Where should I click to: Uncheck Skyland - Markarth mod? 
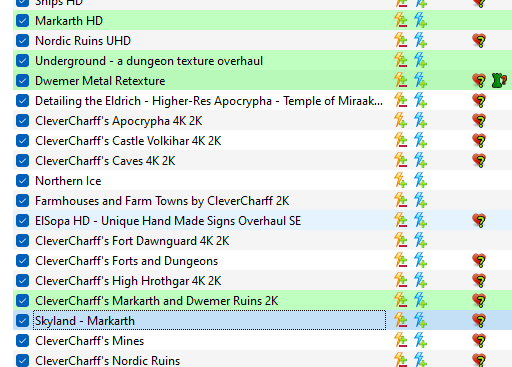[x=22, y=321]
